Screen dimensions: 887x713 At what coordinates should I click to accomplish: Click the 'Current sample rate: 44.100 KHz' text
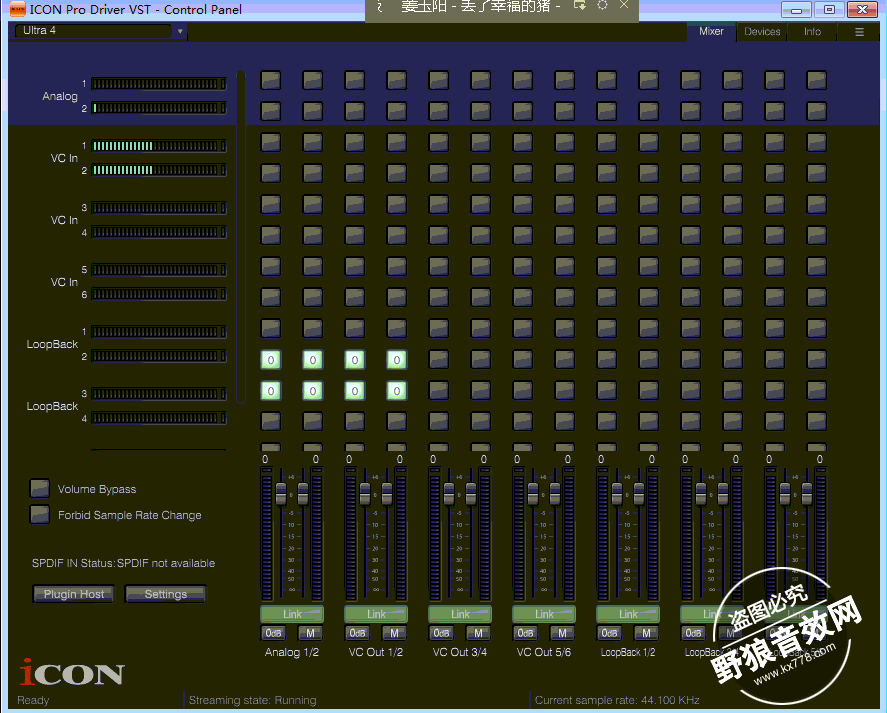click(x=617, y=700)
